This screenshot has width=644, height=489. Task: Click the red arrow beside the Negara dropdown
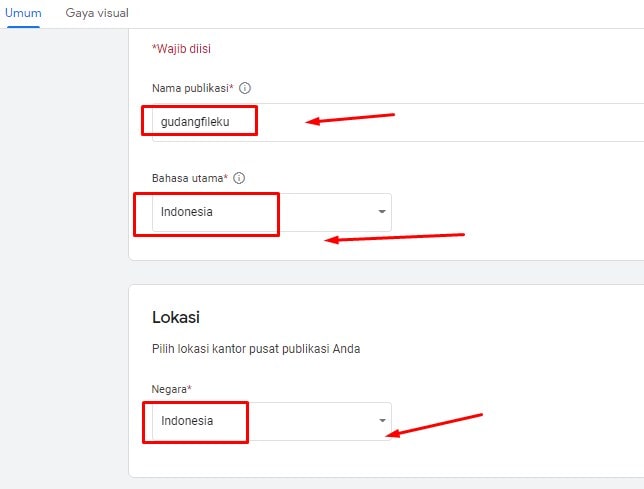pos(435,424)
